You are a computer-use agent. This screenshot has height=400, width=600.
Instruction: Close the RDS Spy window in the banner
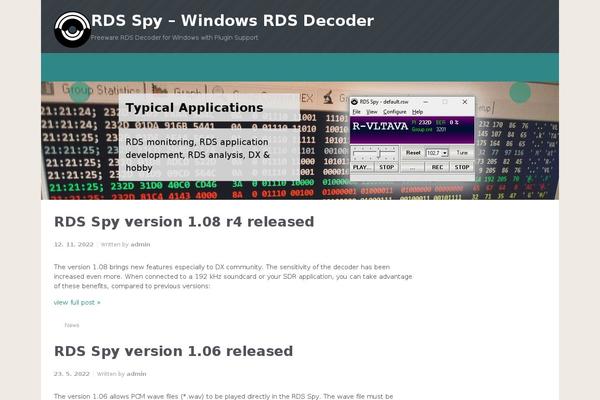point(465,102)
